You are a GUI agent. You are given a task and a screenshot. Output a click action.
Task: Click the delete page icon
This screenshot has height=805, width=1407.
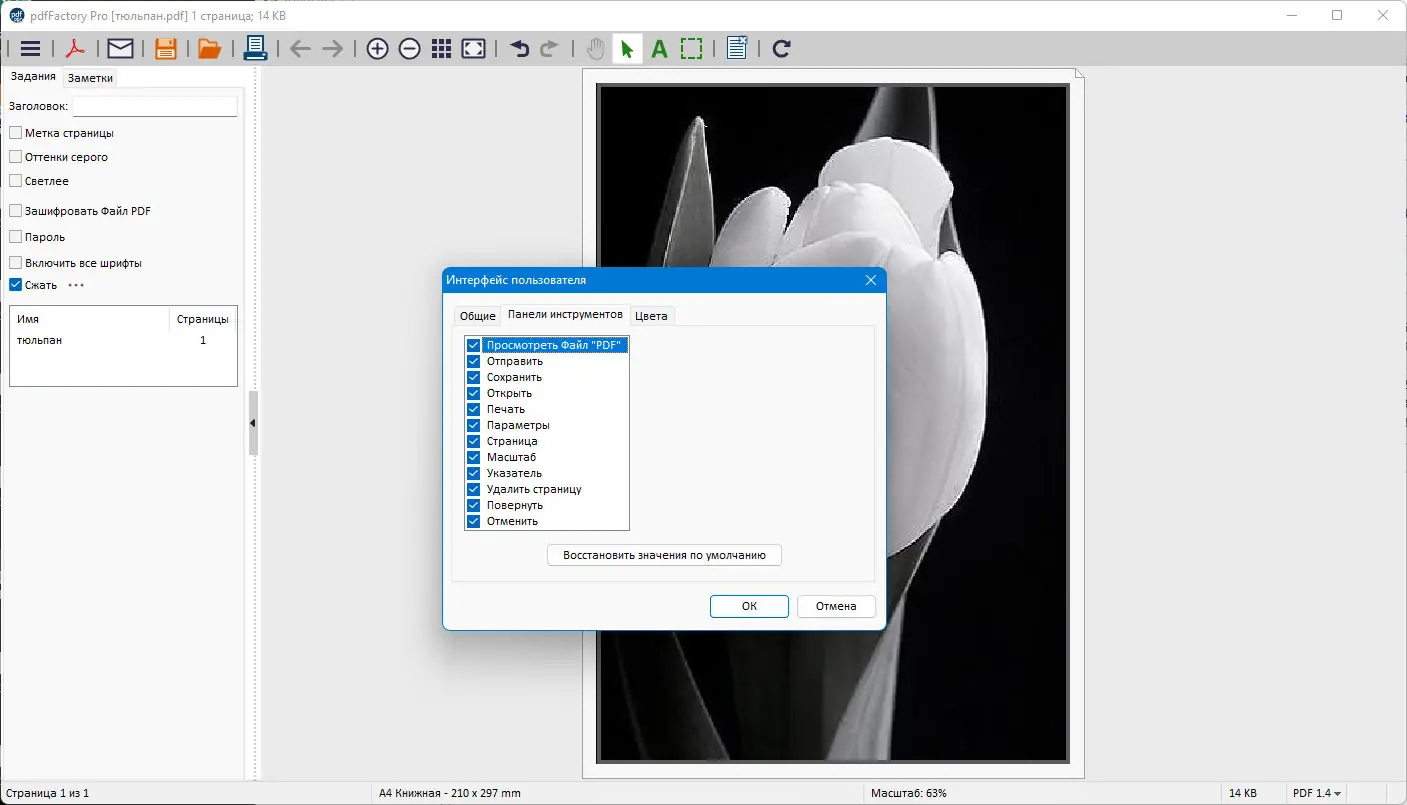coord(737,48)
